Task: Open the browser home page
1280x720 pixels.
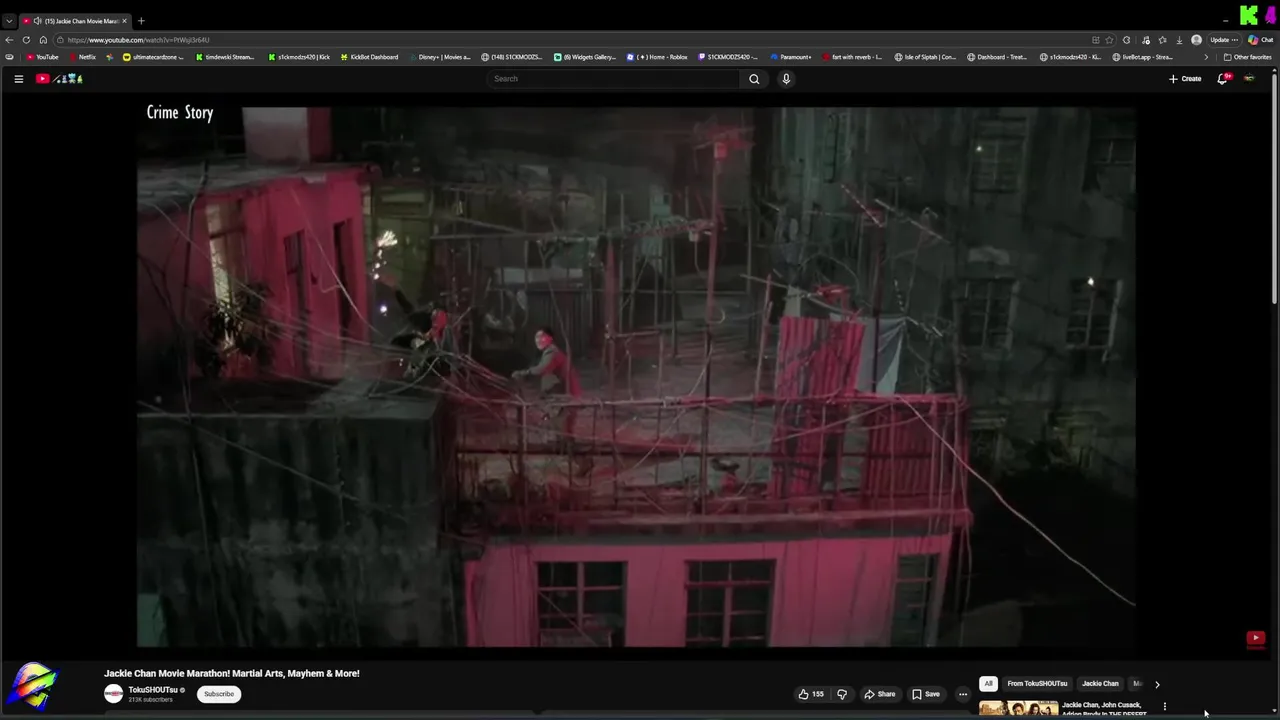Action: tap(43, 40)
